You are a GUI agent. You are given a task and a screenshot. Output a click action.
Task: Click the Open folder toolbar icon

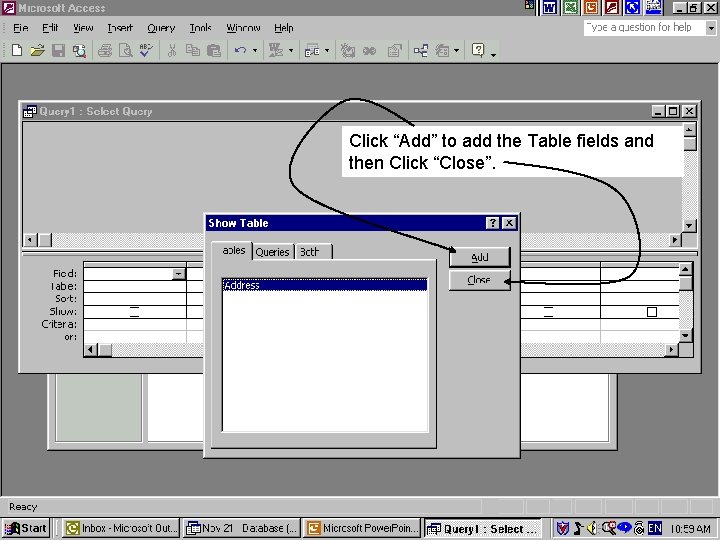click(x=37, y=50)
